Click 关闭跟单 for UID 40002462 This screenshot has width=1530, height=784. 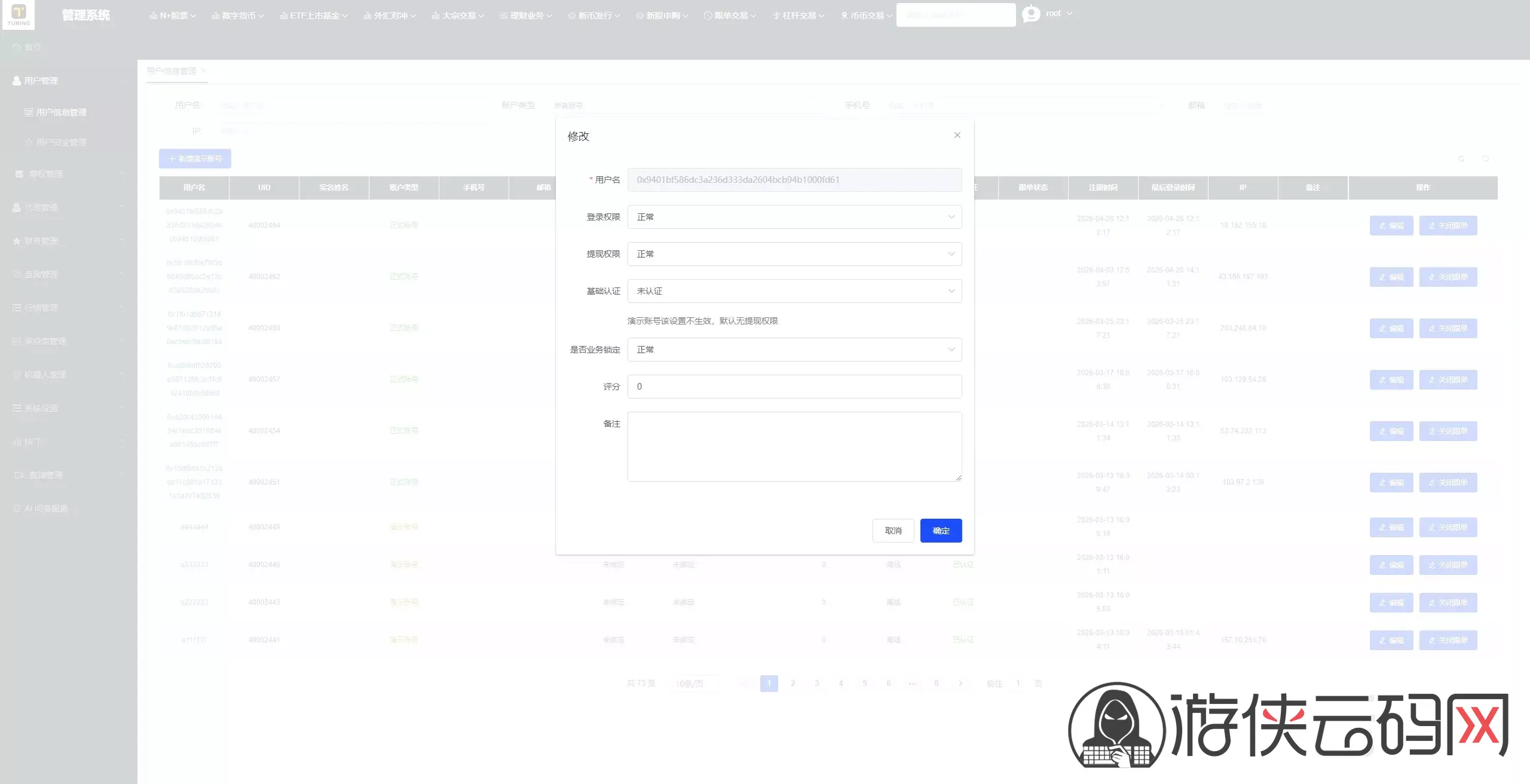click(1448, 277)
